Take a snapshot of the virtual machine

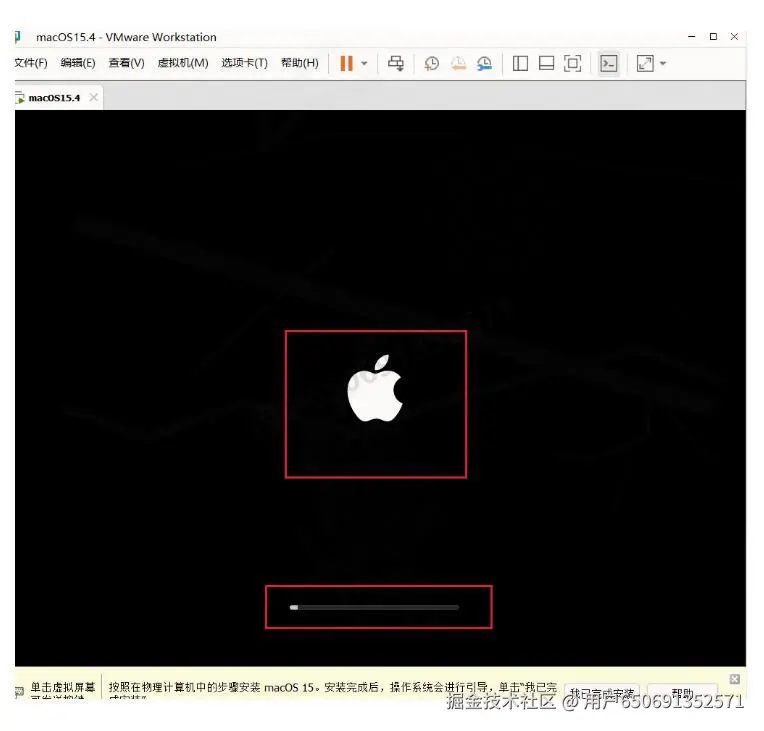click(x=432, y=63)
